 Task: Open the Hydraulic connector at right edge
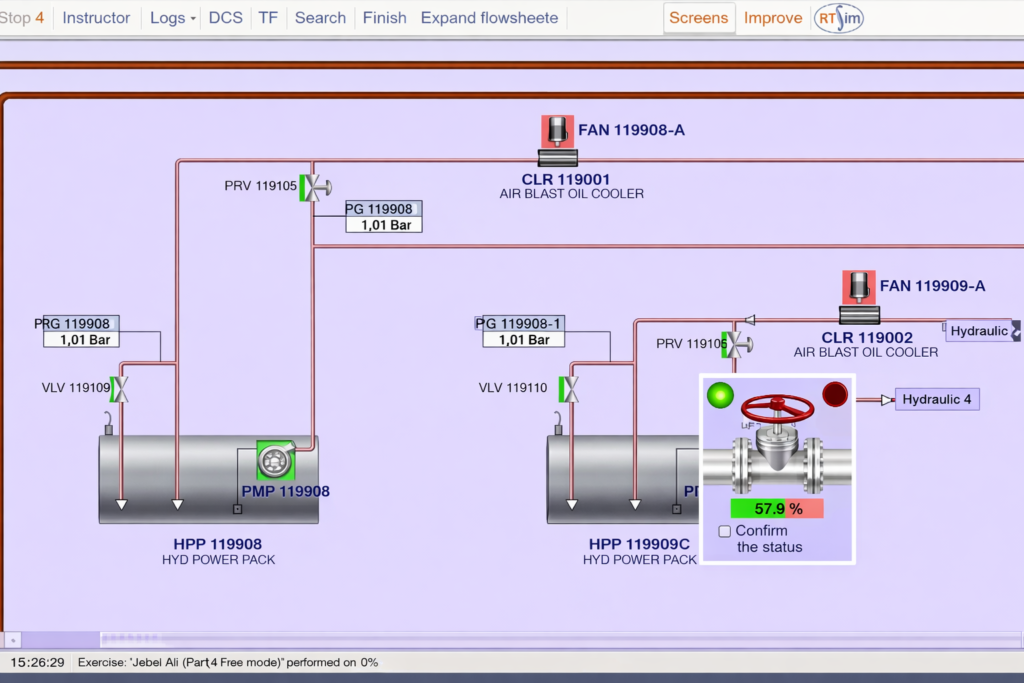[x=981, y=331]
